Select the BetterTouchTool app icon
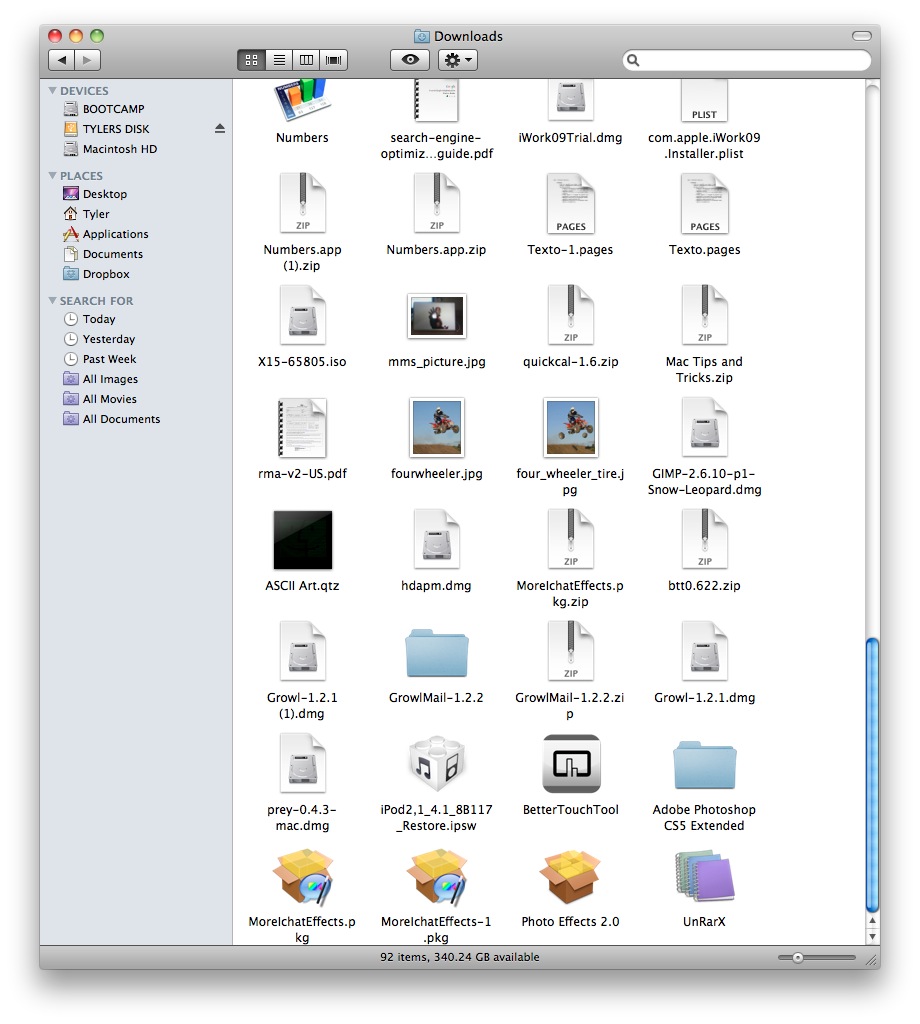The height and width of the screenshot is (1024, 920). [x=571, y=763]
